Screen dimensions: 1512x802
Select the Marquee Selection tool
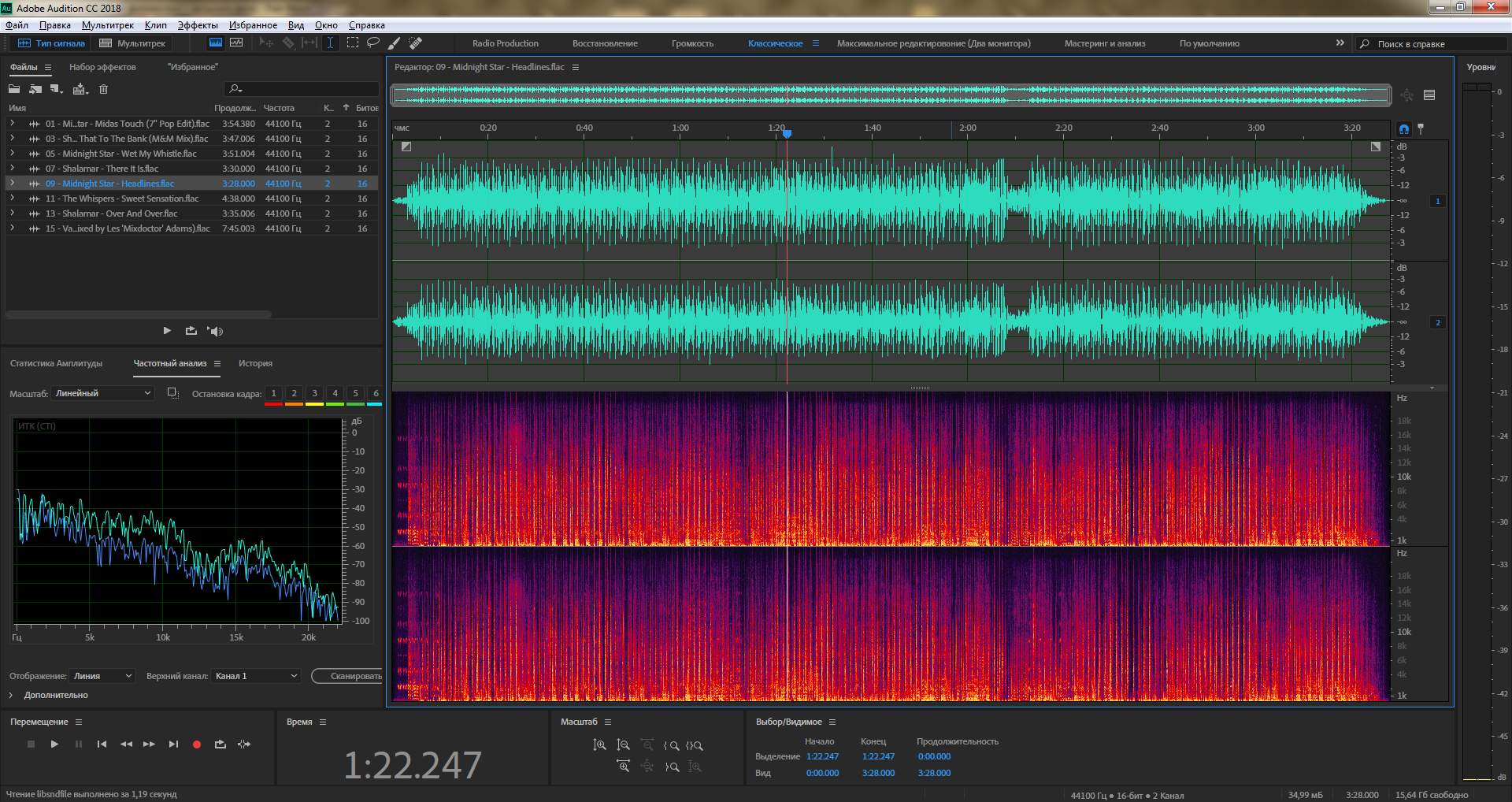coord(352,43)
